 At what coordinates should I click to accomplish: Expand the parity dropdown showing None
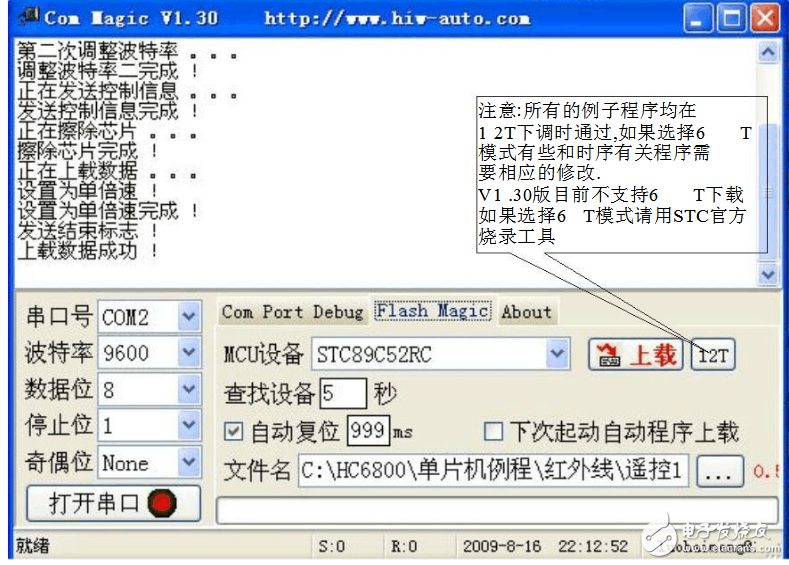pos(188,463)
